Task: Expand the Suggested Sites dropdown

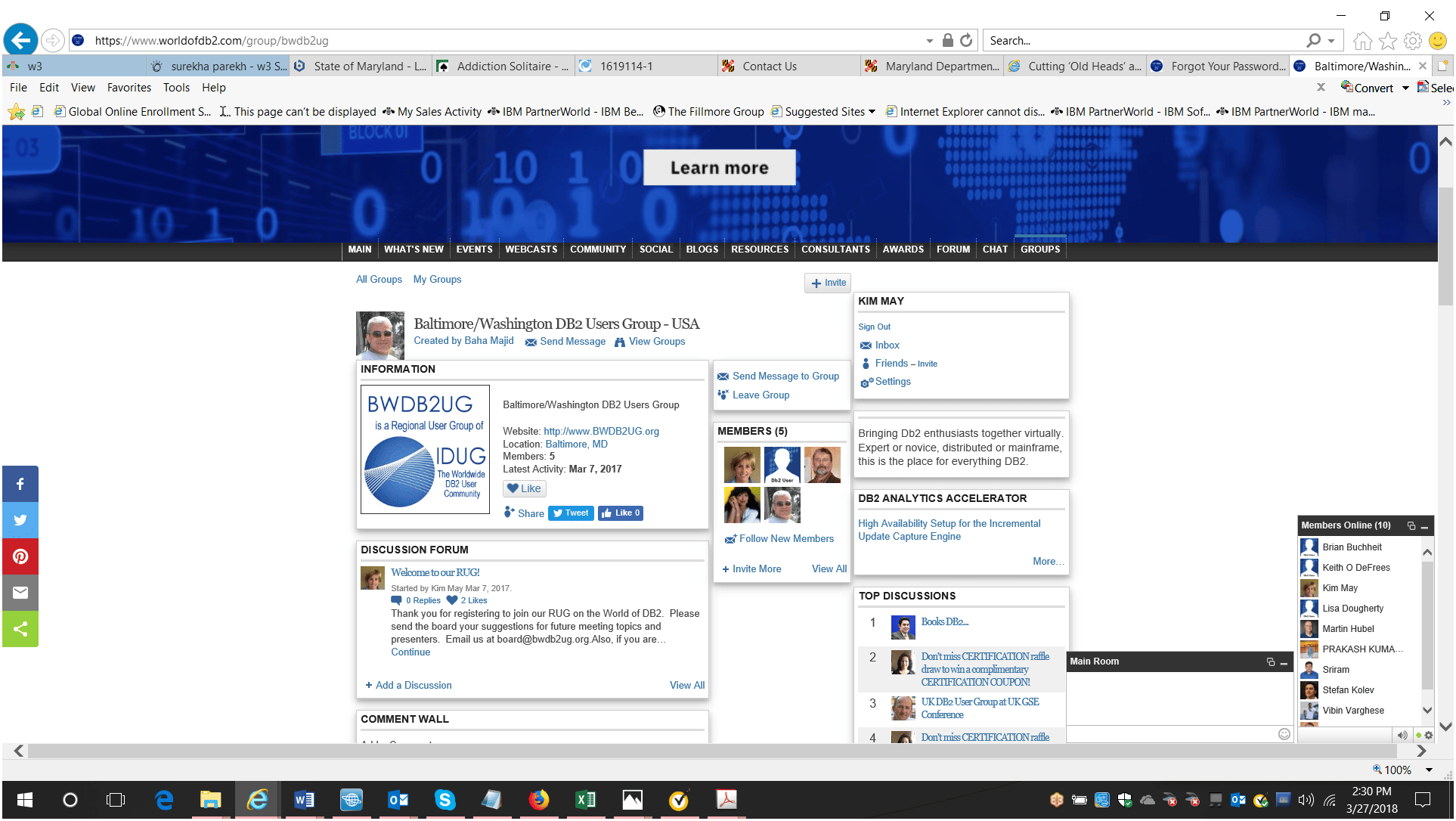Action: point(872,112)
